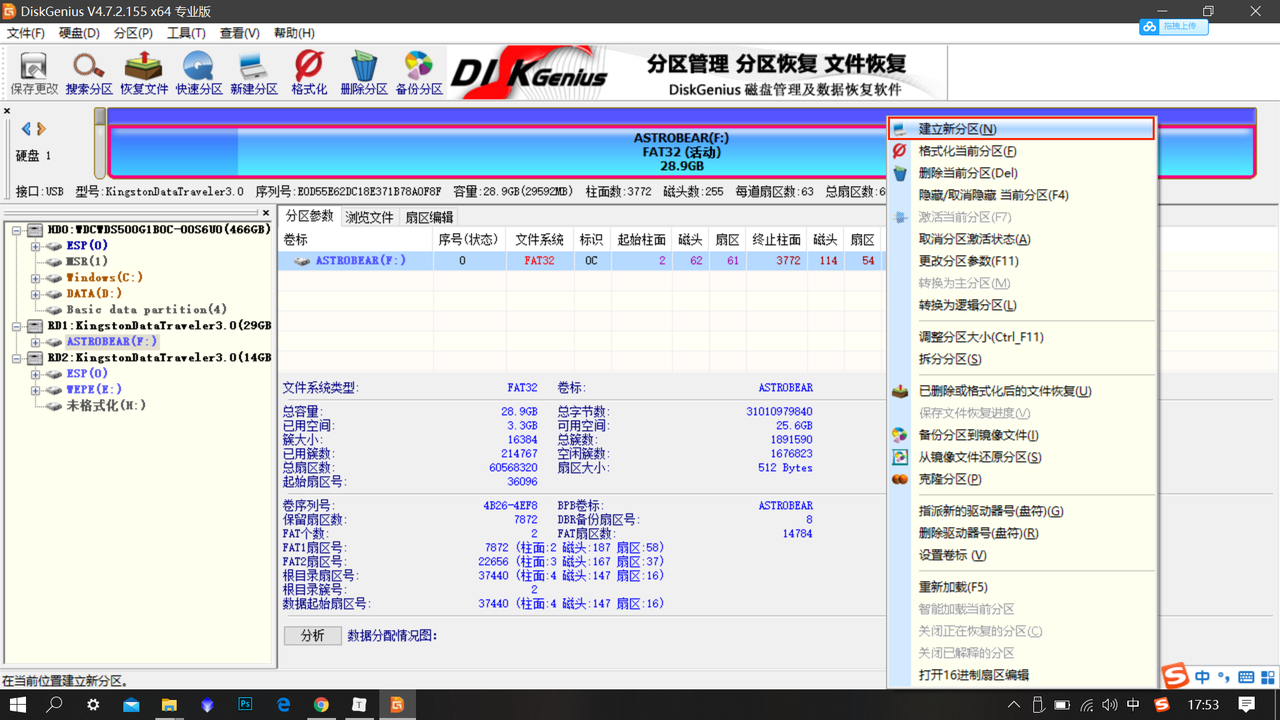Open File Explorer from the taskbar
1280x720 pixels.
[169, 704]
